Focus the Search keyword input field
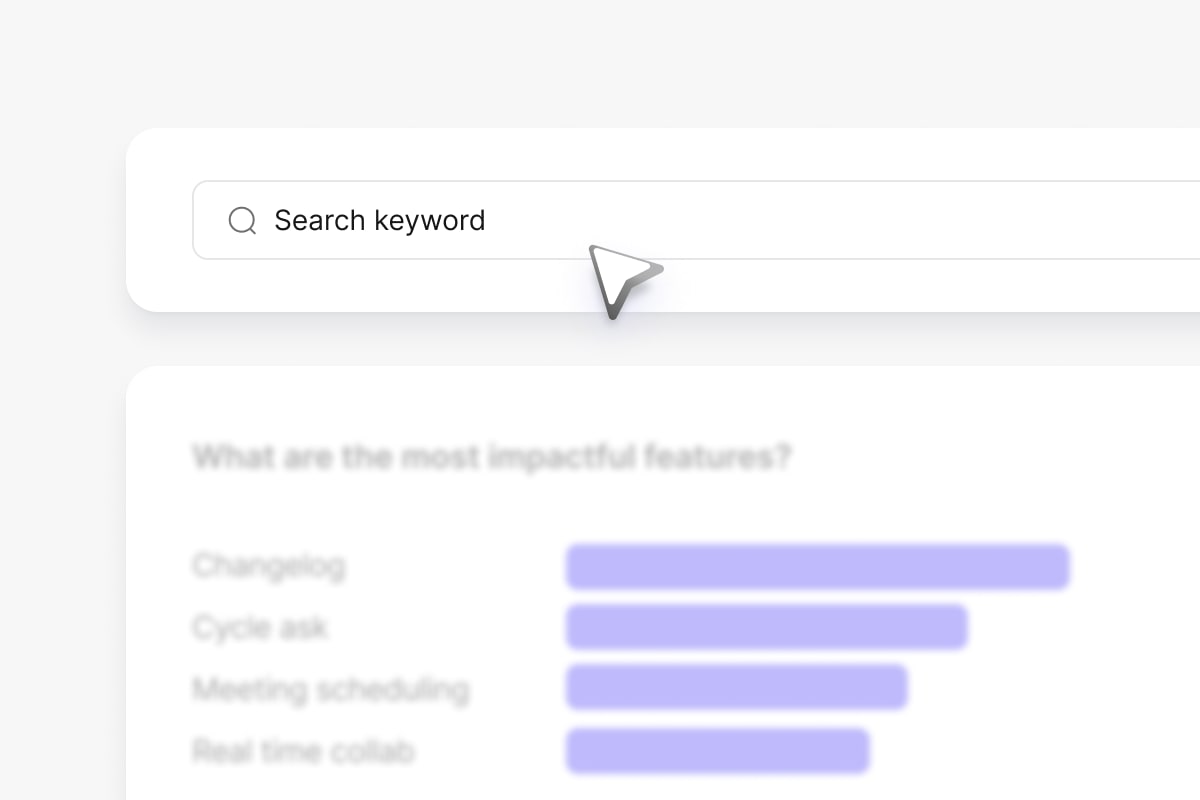The width and height of the screenshot is (1200, 800). click(700, 220)
